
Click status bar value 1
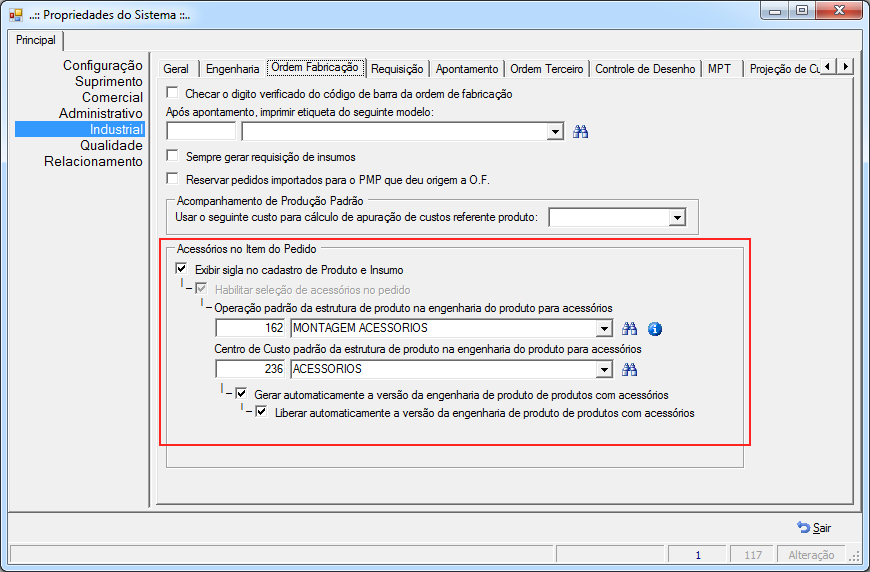coord(697,555)
